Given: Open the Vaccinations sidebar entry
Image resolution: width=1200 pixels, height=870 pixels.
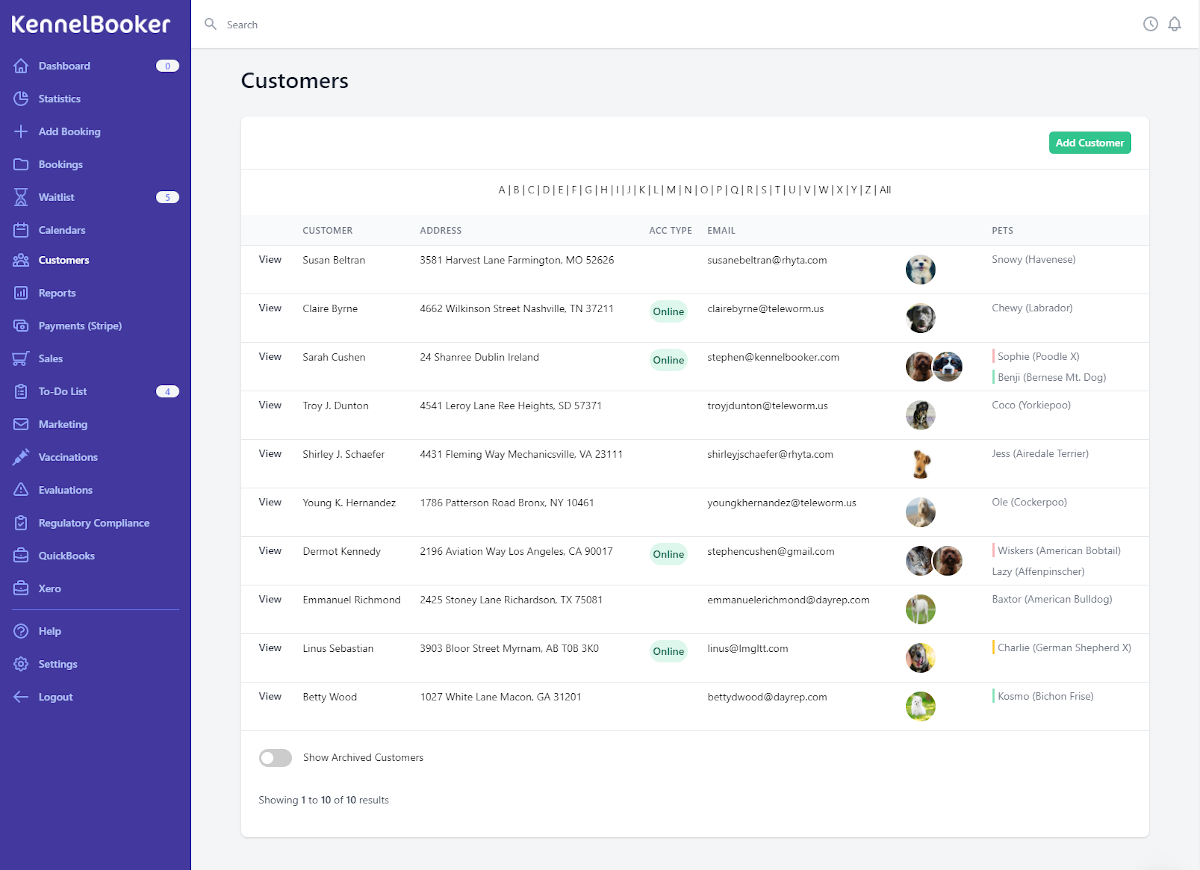Looking at the screenshot, I should click(68, 457).
